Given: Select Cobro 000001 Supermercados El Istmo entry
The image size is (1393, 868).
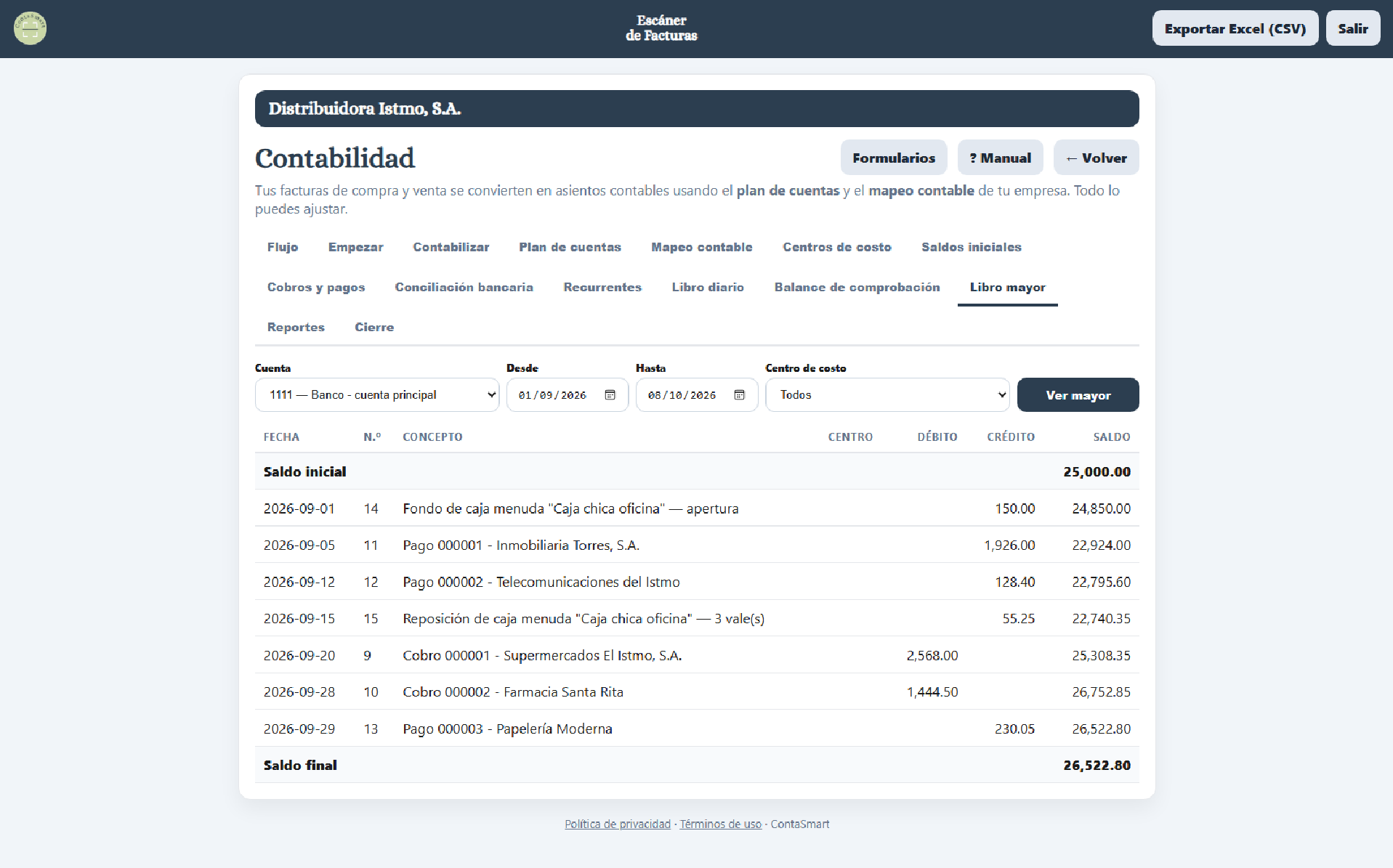Looking at the screenshot, I should pyautogui.click(x=697, y=655).
